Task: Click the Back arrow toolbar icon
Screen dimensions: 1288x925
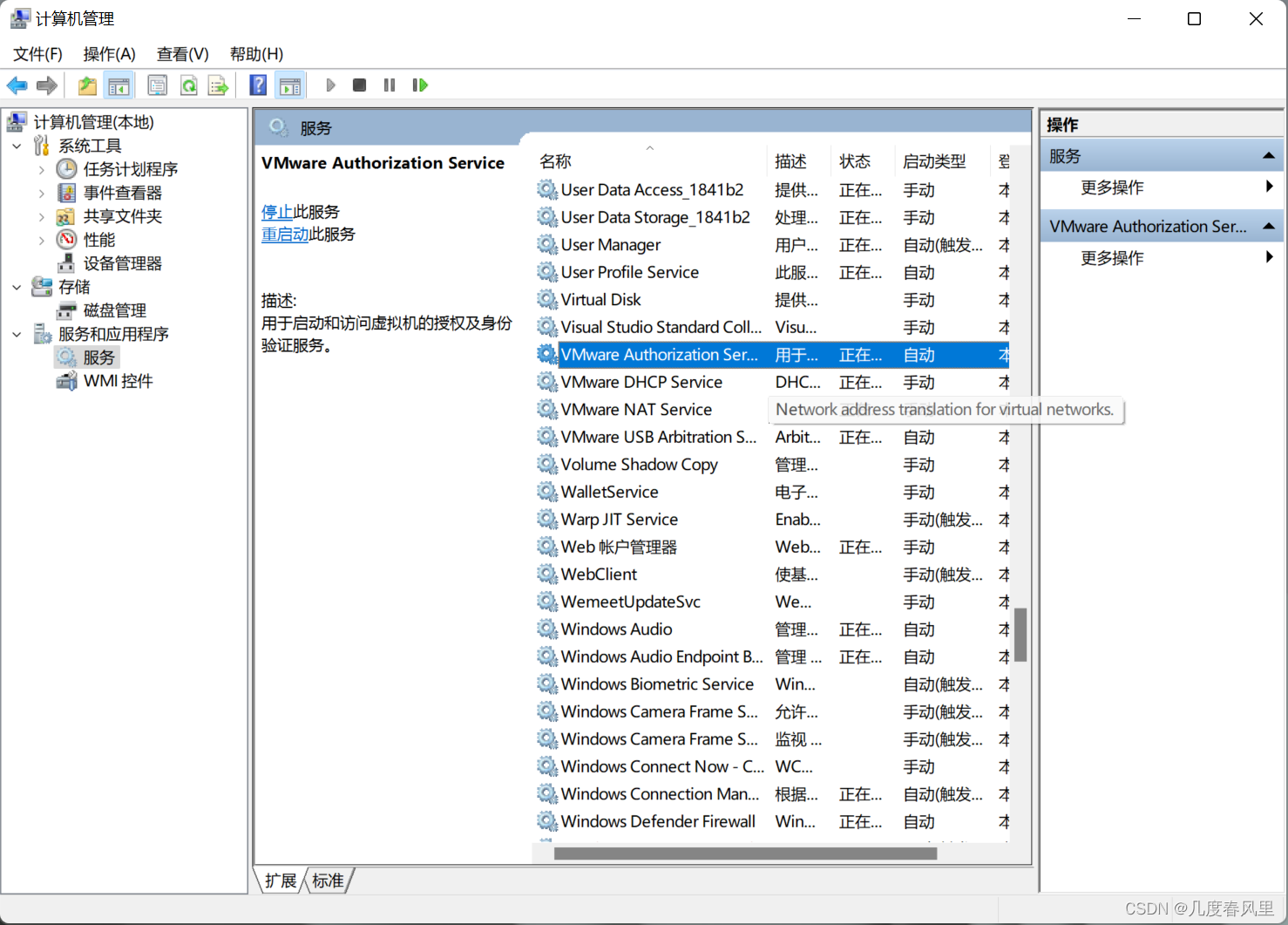Action: pos(17,85)
